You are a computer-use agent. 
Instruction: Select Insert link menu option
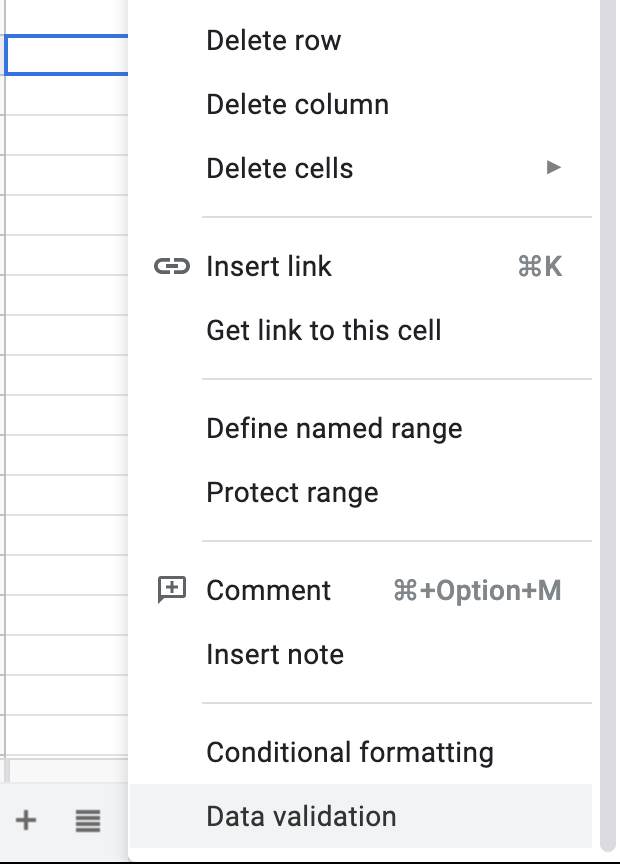(x=361, y=267)
